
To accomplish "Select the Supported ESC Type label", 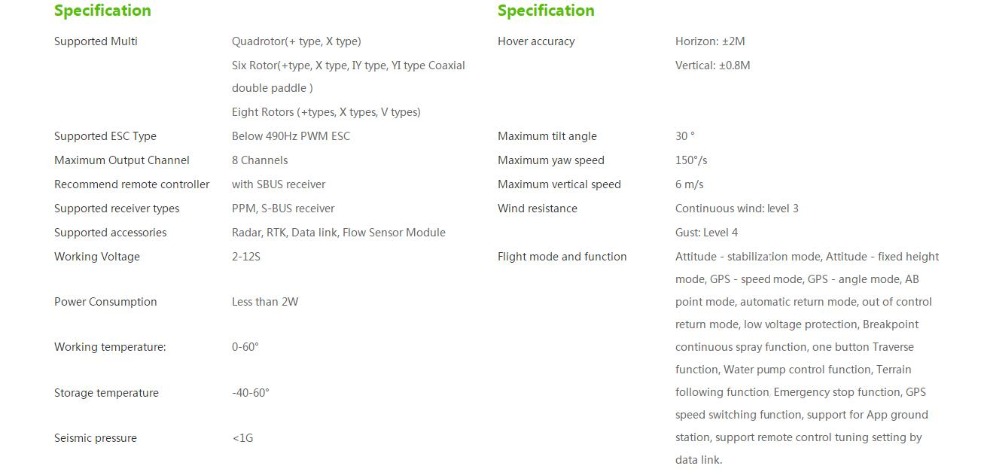I will 105,136.
